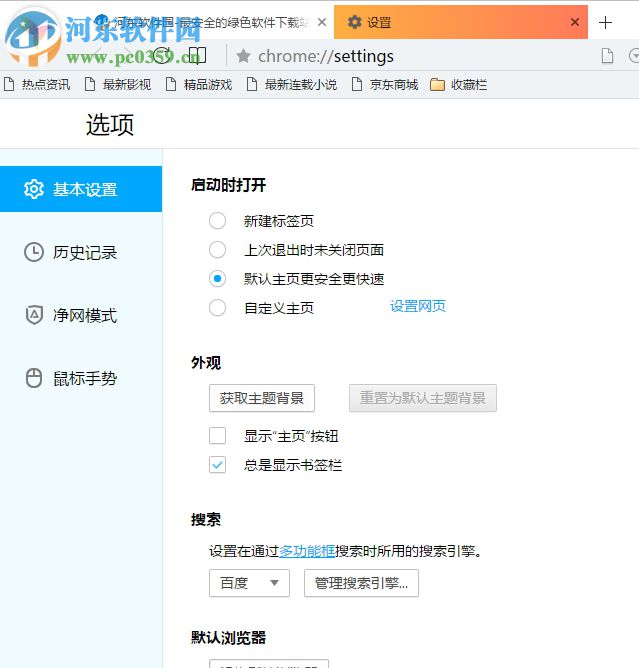Click the 管理搜索引擎... button
Image resolution: width=639 pixels, height=668 pixels.
click(x=361, y=583)
